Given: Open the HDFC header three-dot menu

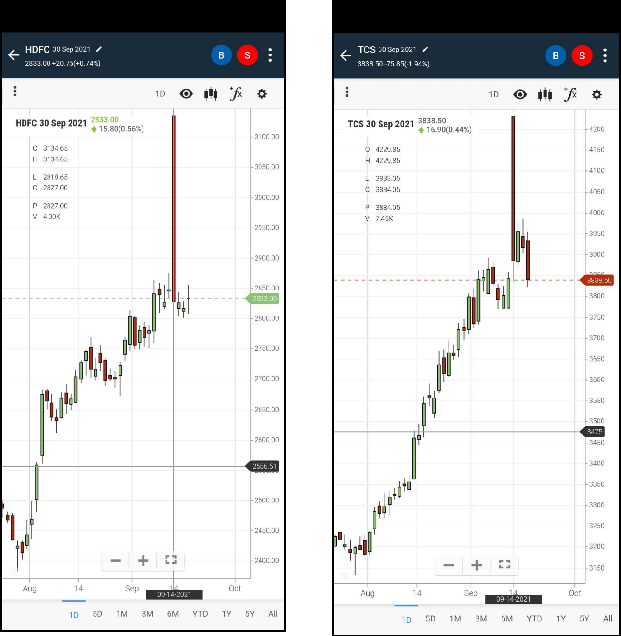Looking at the screenshot, I should pyautogui.click(x=270, y=55).
